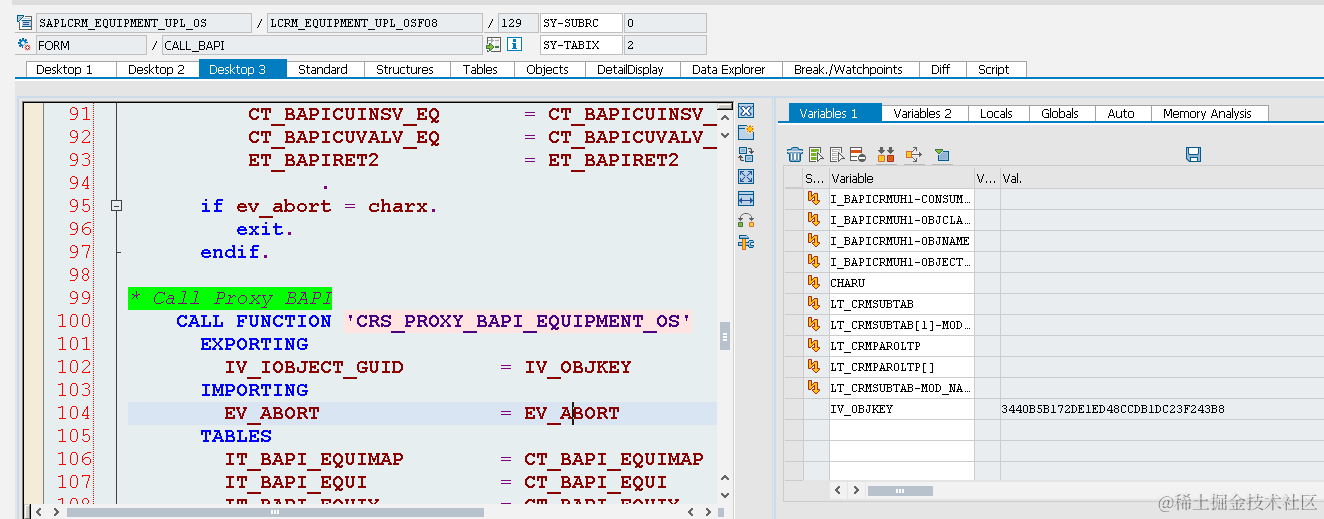Click the first list-with-arrow icon in the variables toolbar
This screenshot has height=519, width=1324.
817,154
